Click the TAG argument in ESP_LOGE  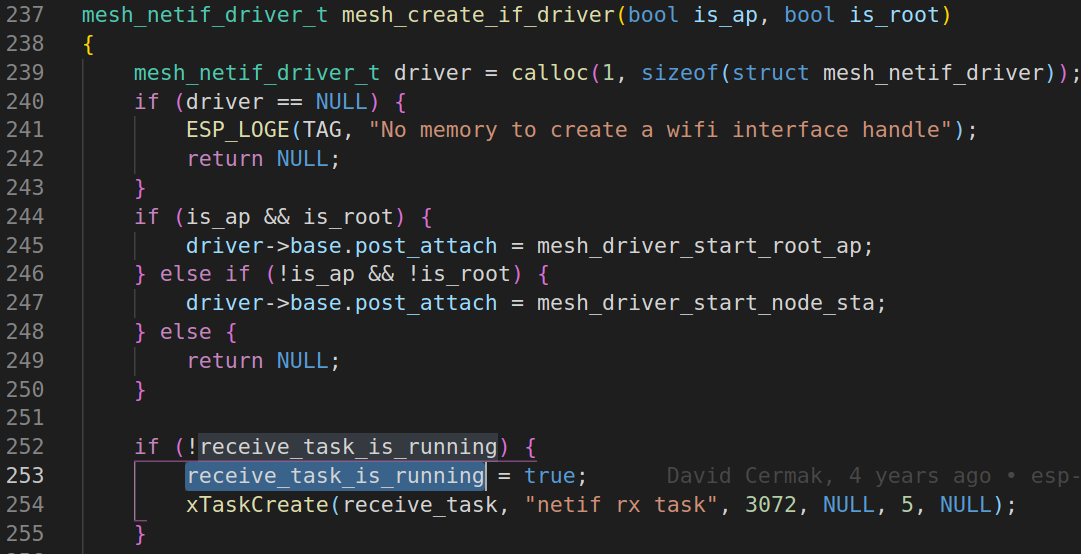pos(322,130)
